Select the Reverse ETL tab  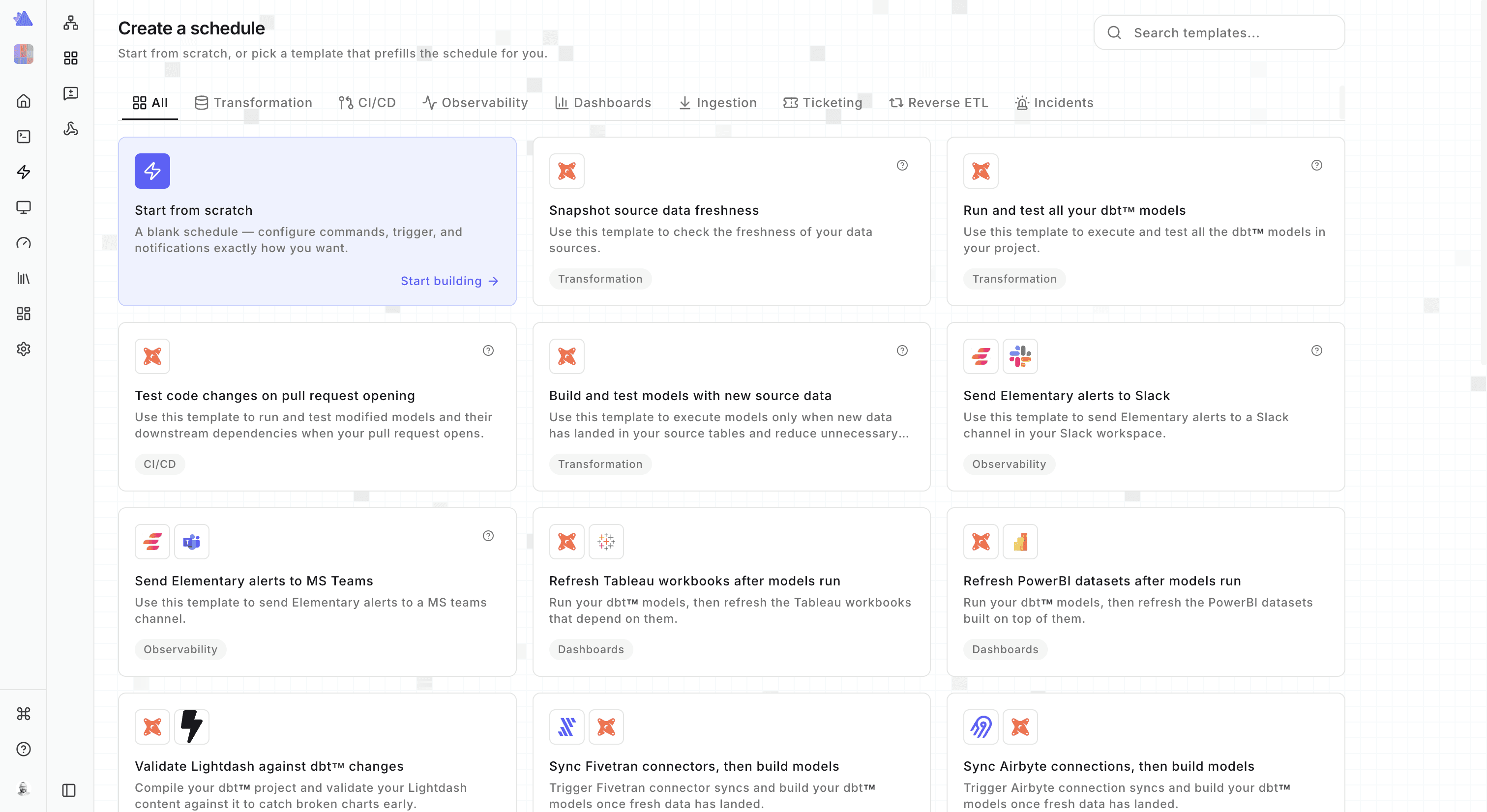pos(939,103)
